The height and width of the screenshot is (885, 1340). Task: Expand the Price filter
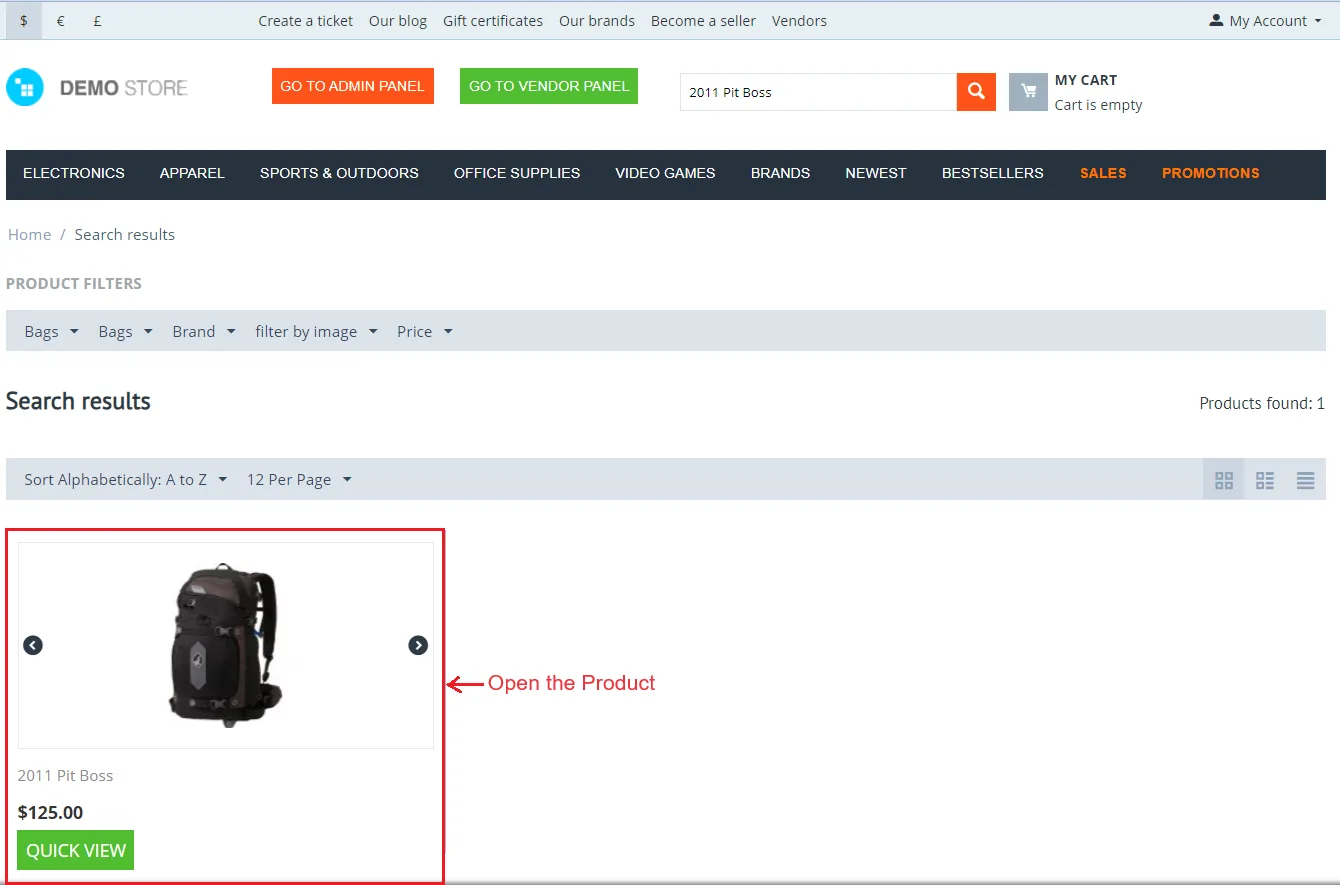pos(425,331)
